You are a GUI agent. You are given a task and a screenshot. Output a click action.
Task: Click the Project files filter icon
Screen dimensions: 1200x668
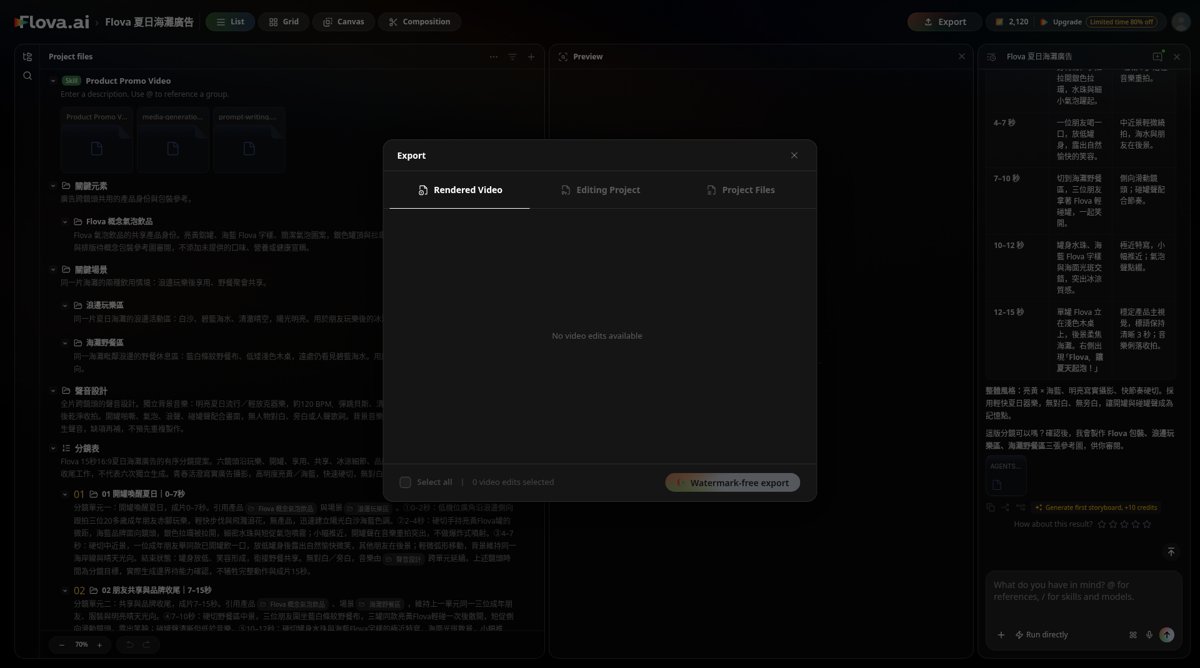tap(512, 57)
